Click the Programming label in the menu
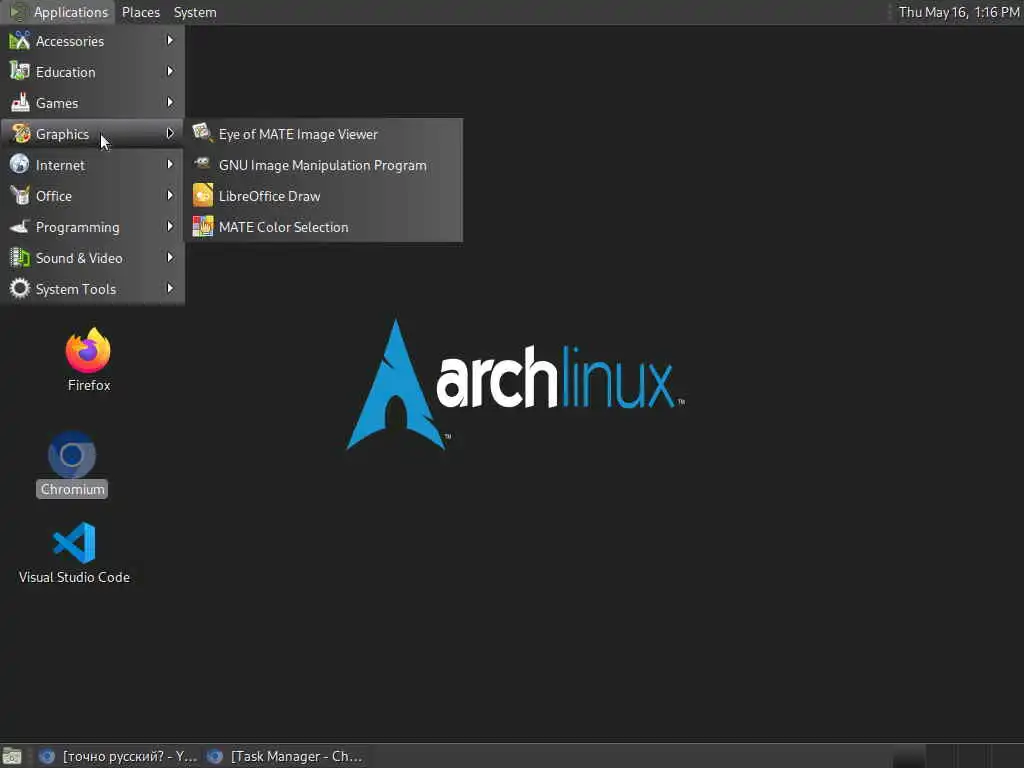1024x768 pixels. (78, 227)
